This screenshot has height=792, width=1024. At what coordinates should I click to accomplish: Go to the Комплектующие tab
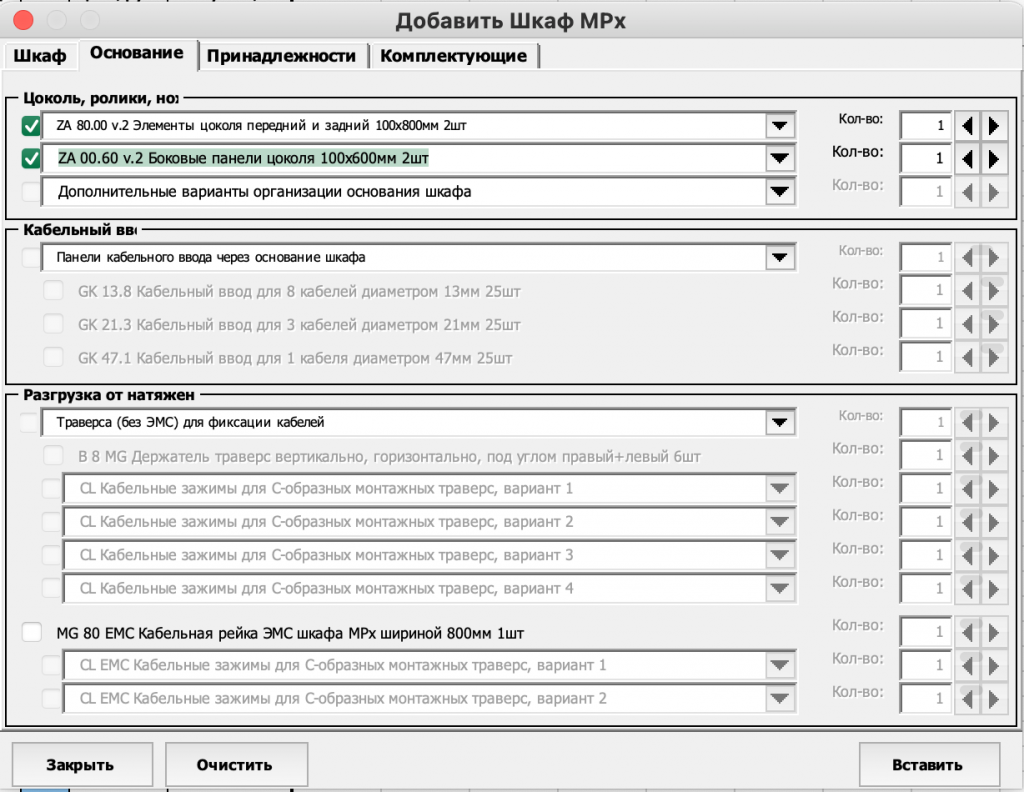coord(453,56)
